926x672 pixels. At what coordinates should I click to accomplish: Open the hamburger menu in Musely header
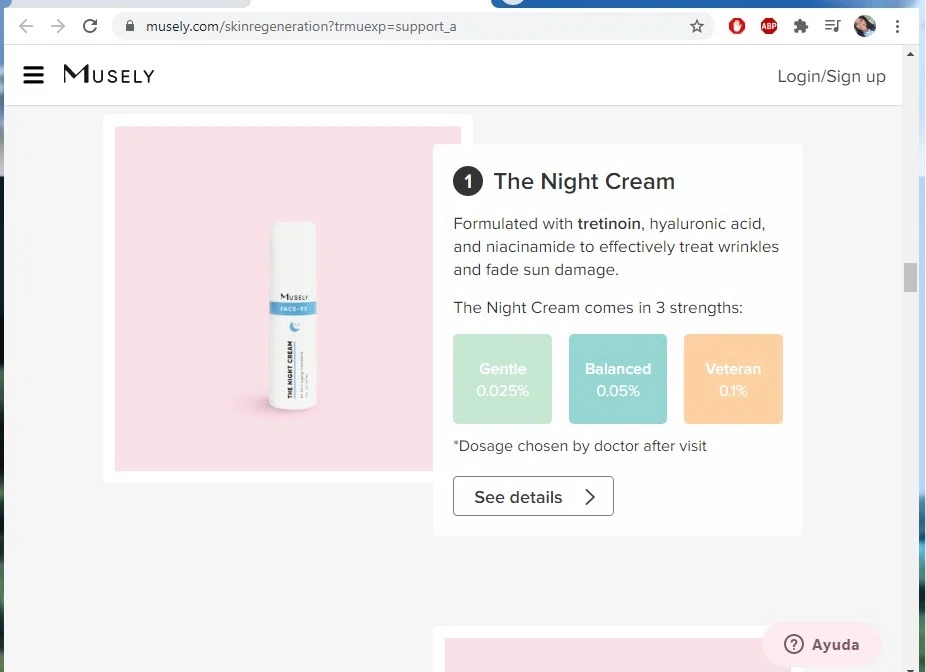[34, 75]
